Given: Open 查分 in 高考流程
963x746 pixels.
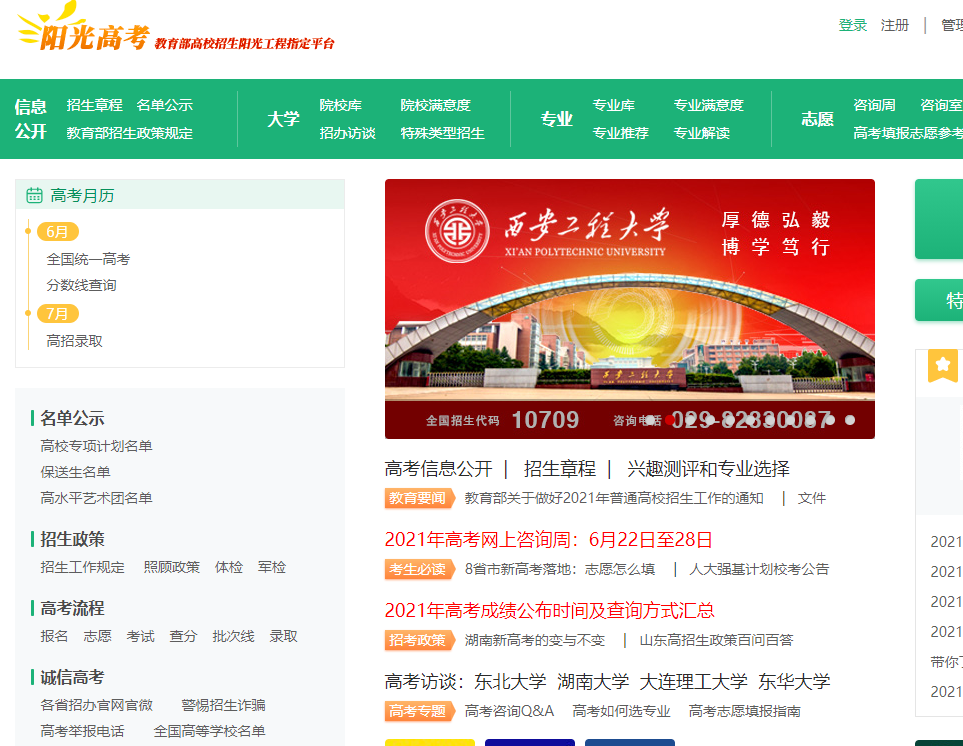Looking at the screenshot, I should 183,636.
